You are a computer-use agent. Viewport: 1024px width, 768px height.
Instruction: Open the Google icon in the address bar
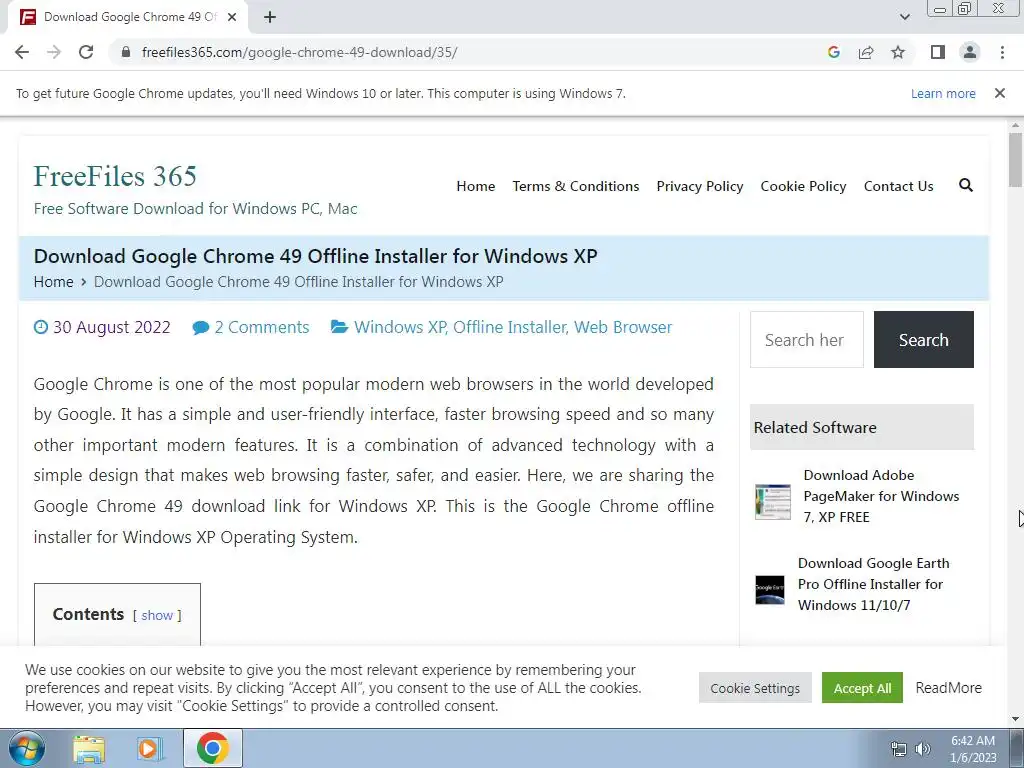(x=833, y=52)
